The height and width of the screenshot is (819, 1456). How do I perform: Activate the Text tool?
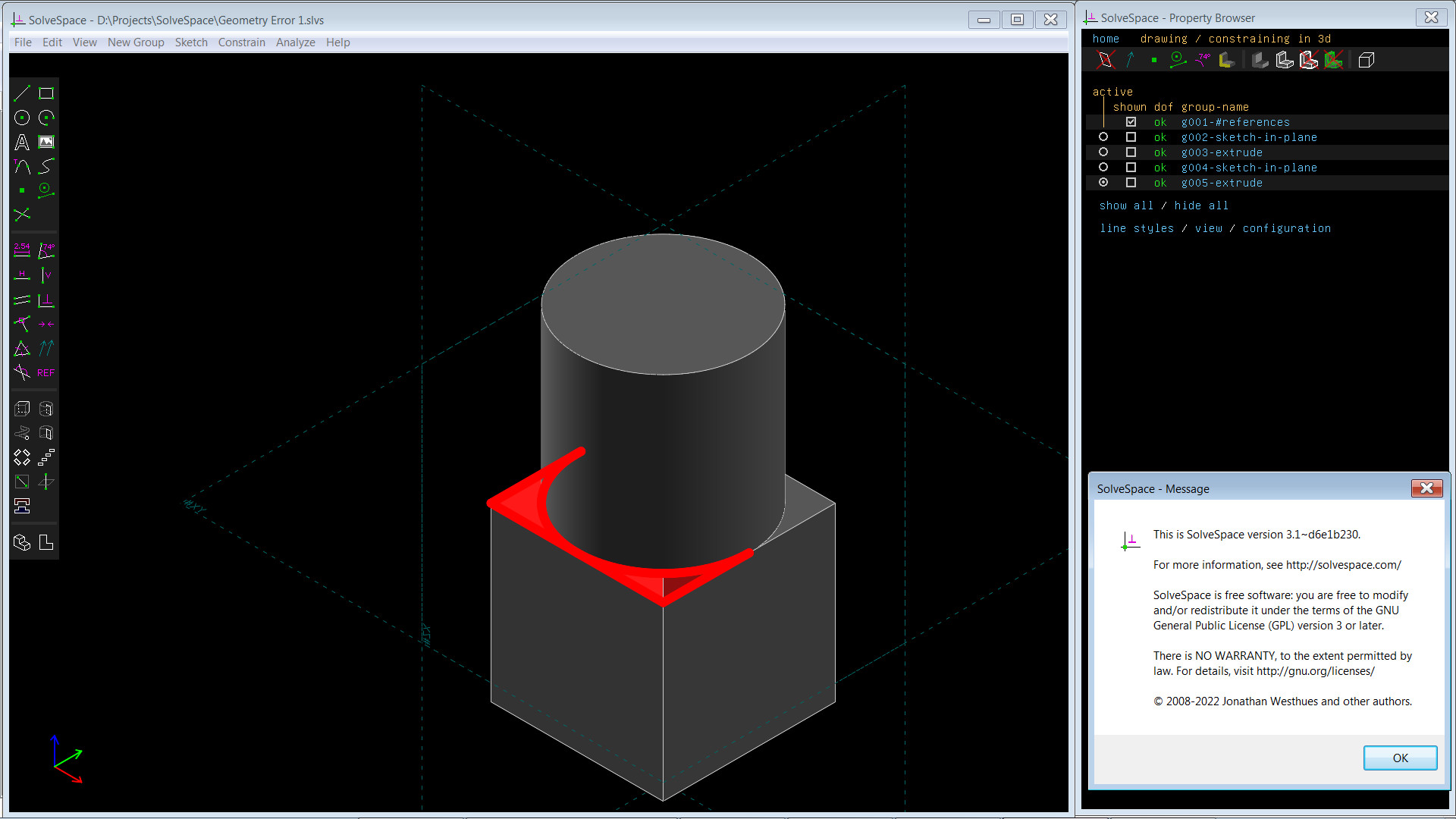tap(21, 141)
